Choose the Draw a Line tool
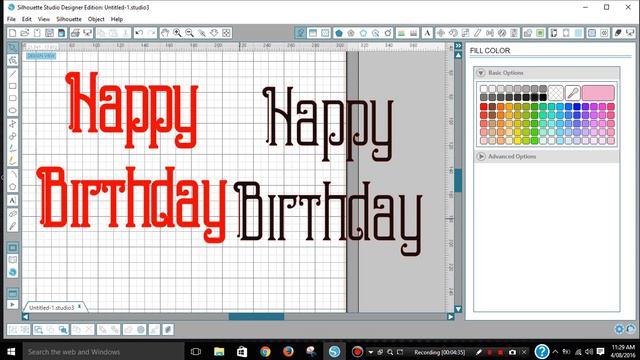This screenshot has height=360, width=640. point(13,74)
